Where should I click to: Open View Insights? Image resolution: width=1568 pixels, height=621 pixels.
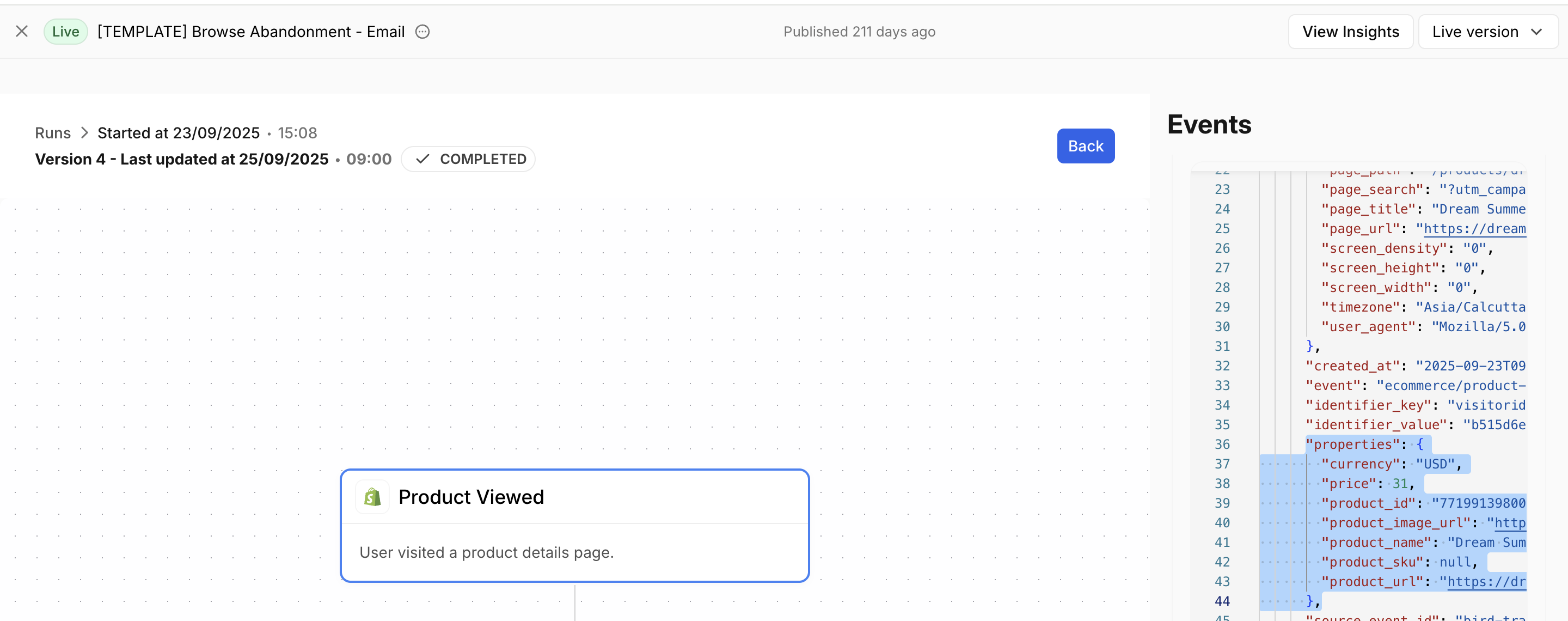tap(1350, 32)
